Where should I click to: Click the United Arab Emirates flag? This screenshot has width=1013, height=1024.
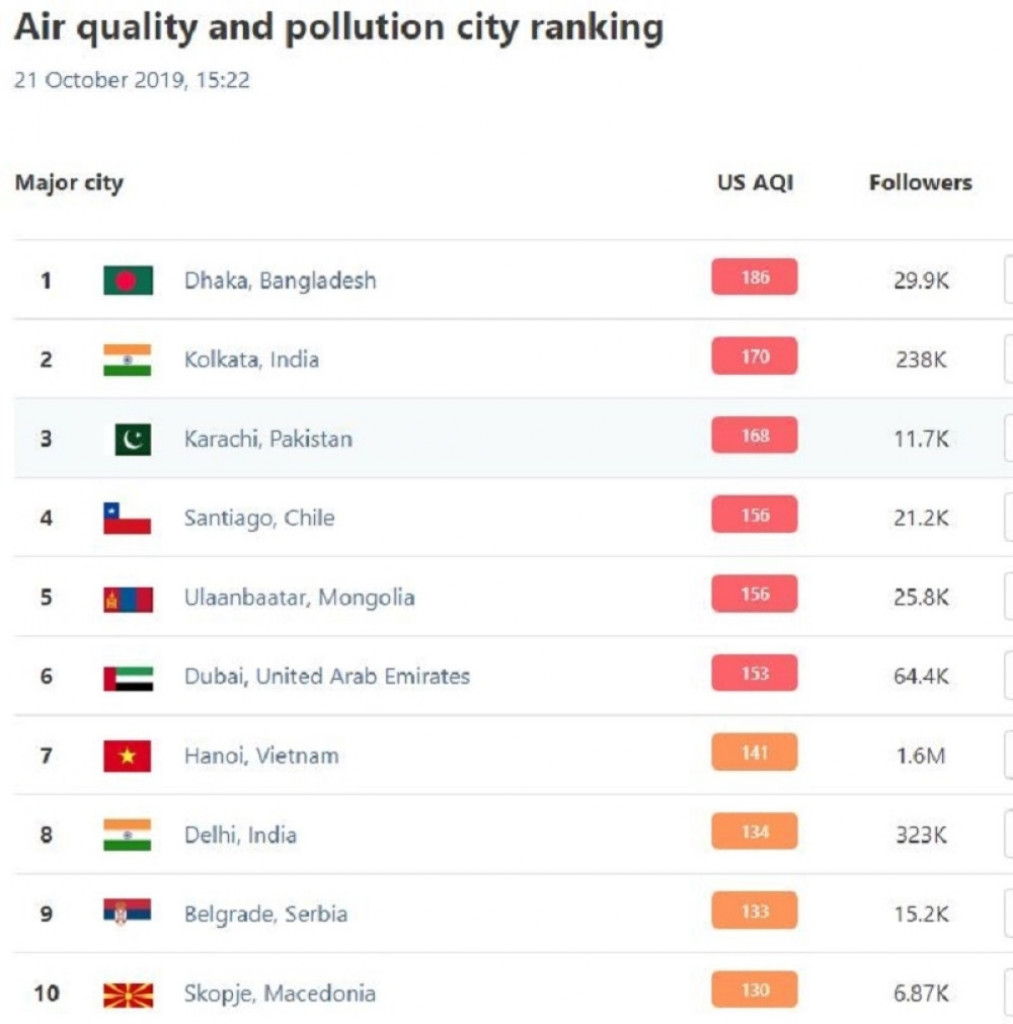pos(128,677)
